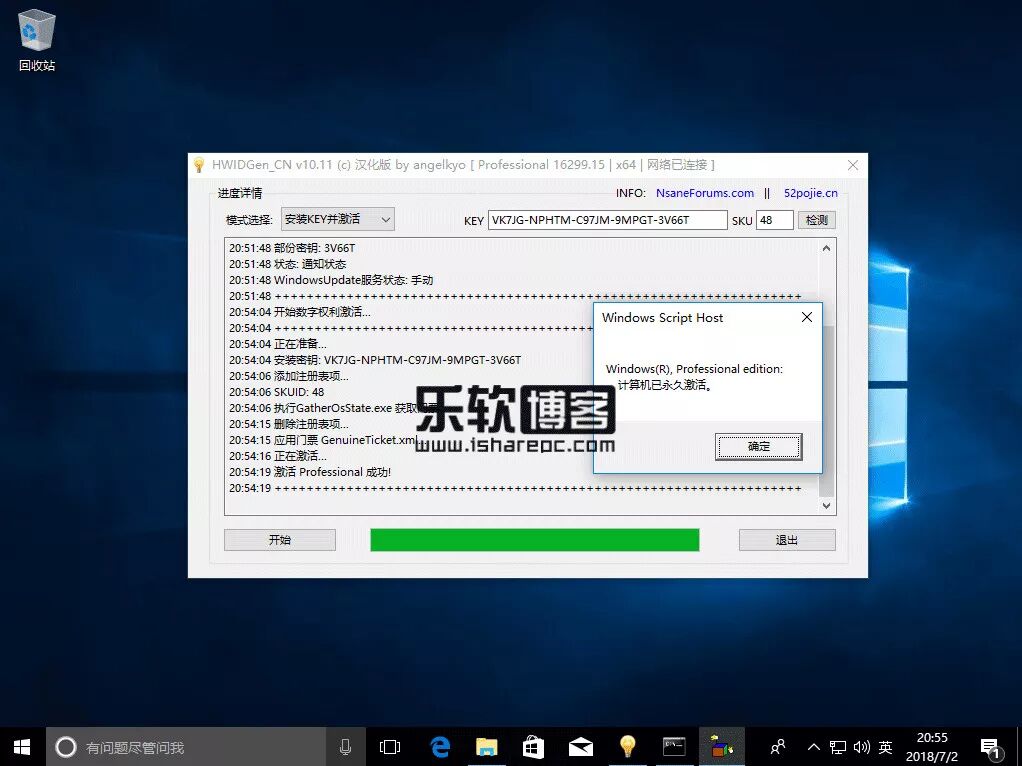Open the Action Center notifications icon
Viewport: 1022px width, 766px height.
coord(991,748)
